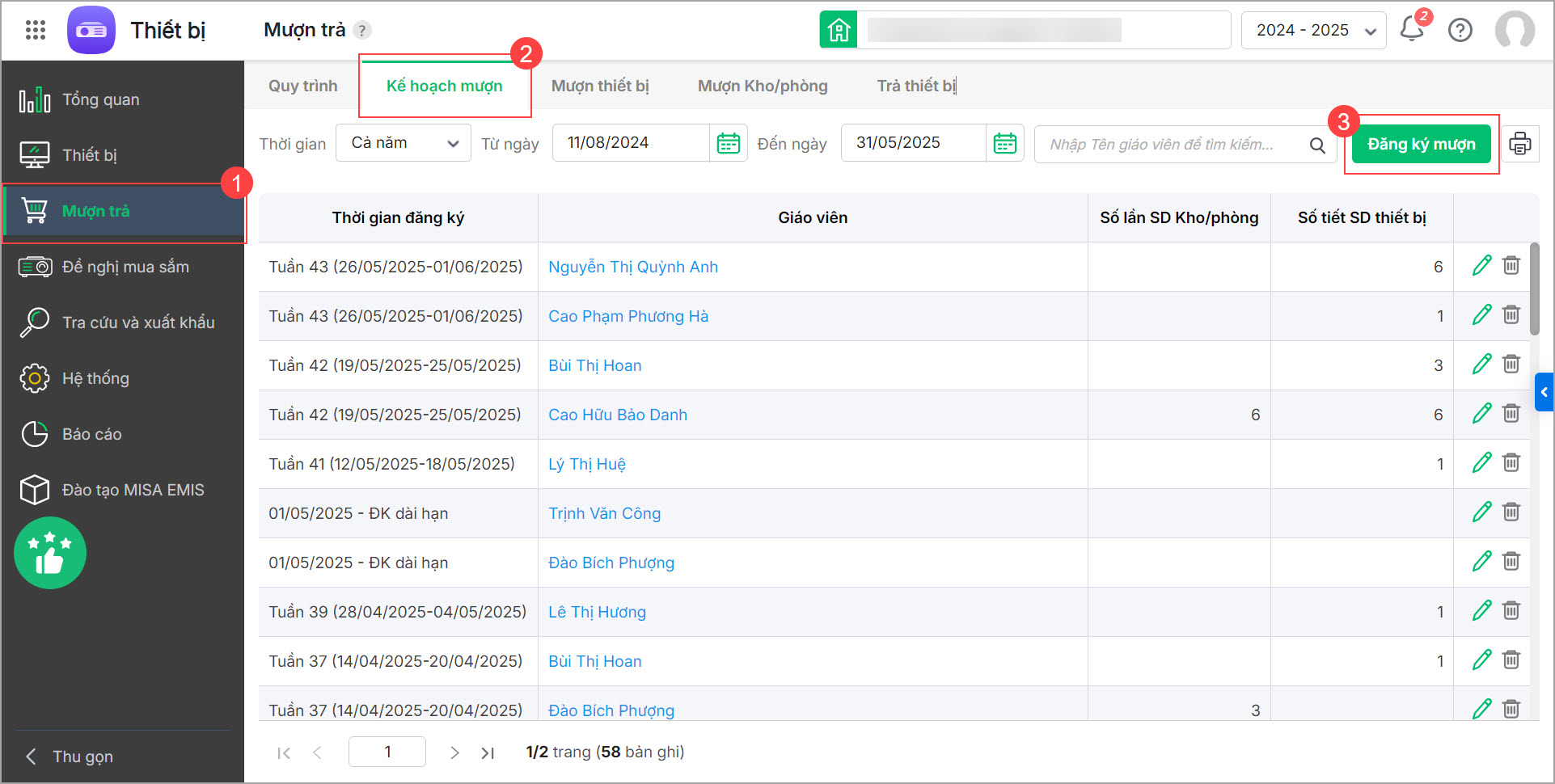
Task: Open the help circle icon in header
Action: pyautogui.click(x=1460, y=31)
